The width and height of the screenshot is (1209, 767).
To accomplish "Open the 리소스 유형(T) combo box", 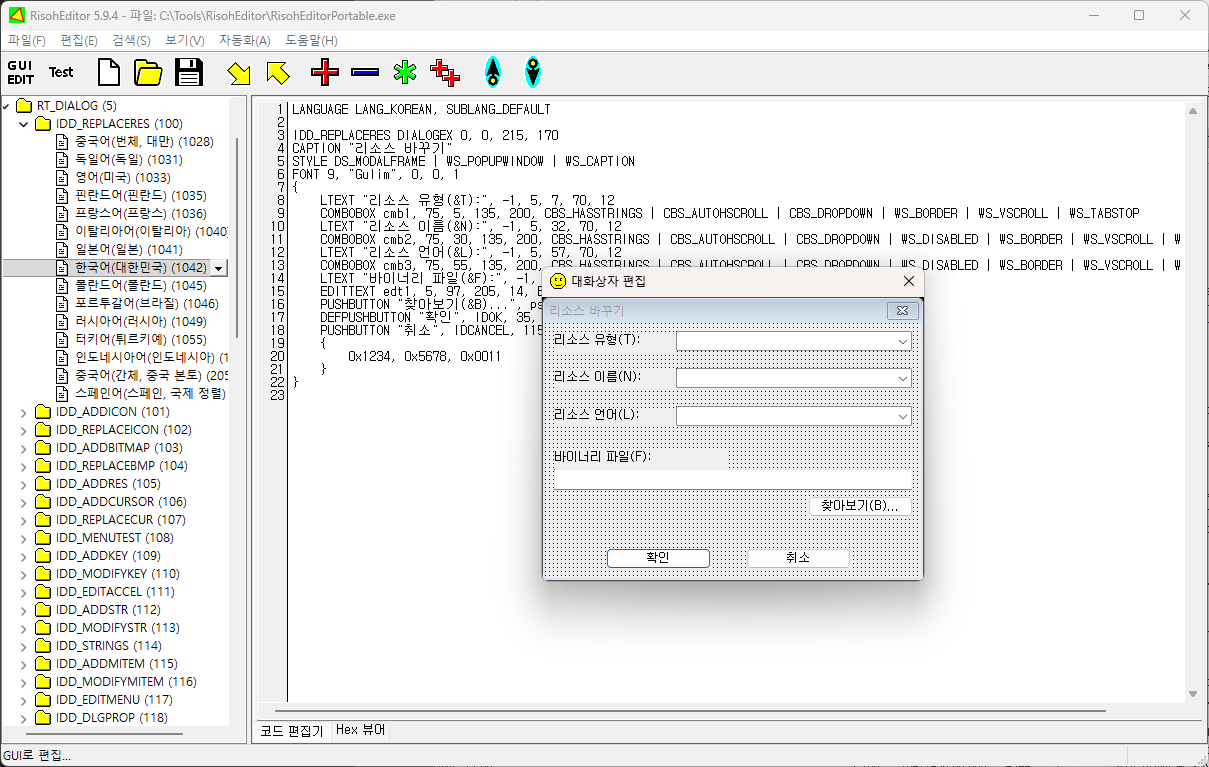I will point(794,341).
